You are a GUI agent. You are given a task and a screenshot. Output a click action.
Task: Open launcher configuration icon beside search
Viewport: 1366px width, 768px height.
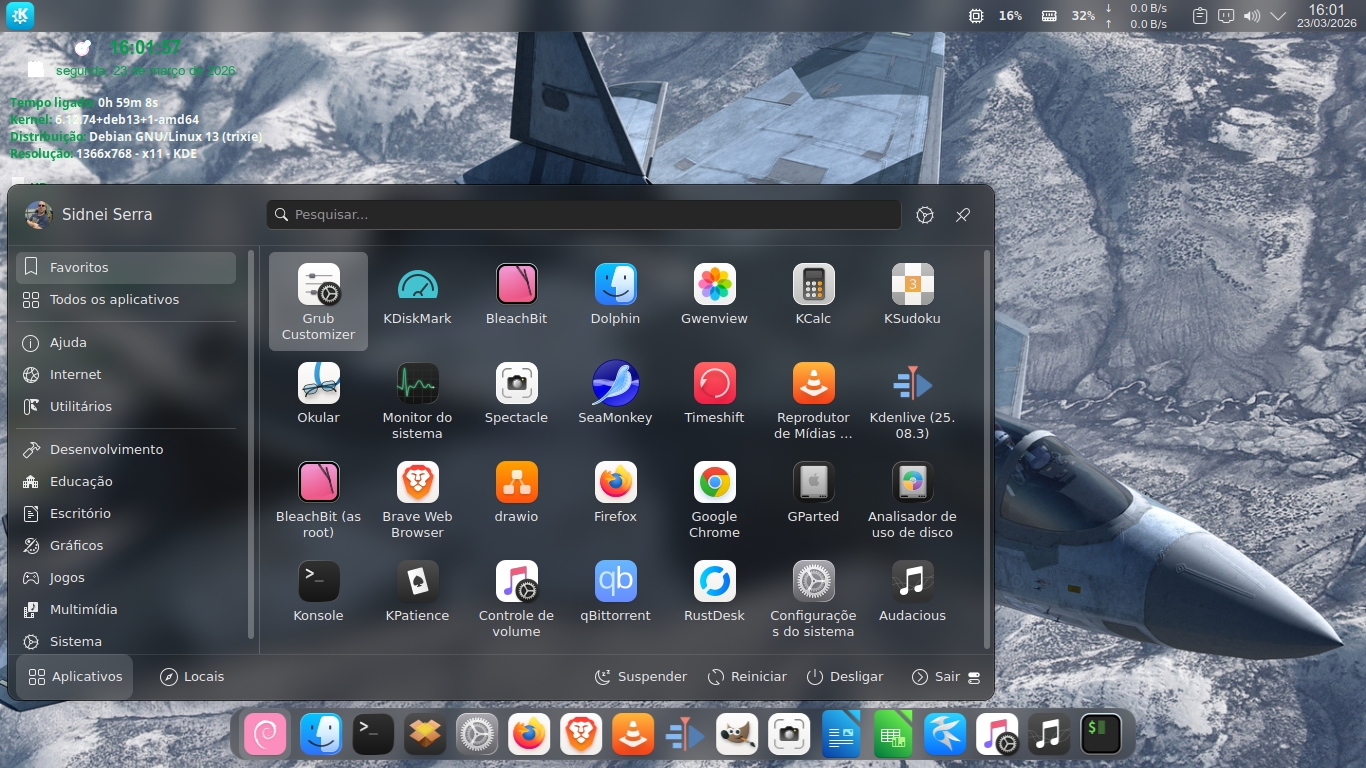point(925,215)
